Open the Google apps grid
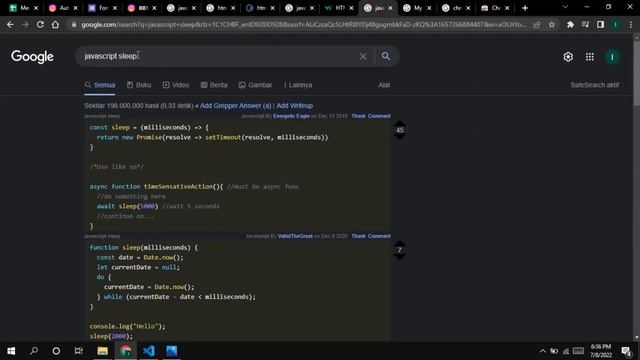 pos(590,57)
